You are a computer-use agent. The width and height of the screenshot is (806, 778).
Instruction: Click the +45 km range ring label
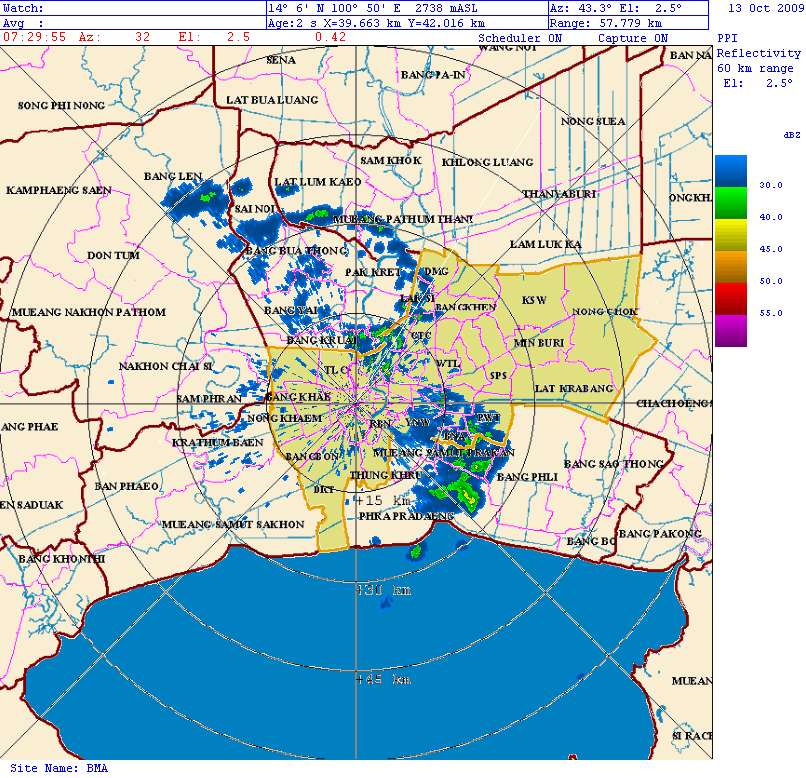click(x=383, y=680)
